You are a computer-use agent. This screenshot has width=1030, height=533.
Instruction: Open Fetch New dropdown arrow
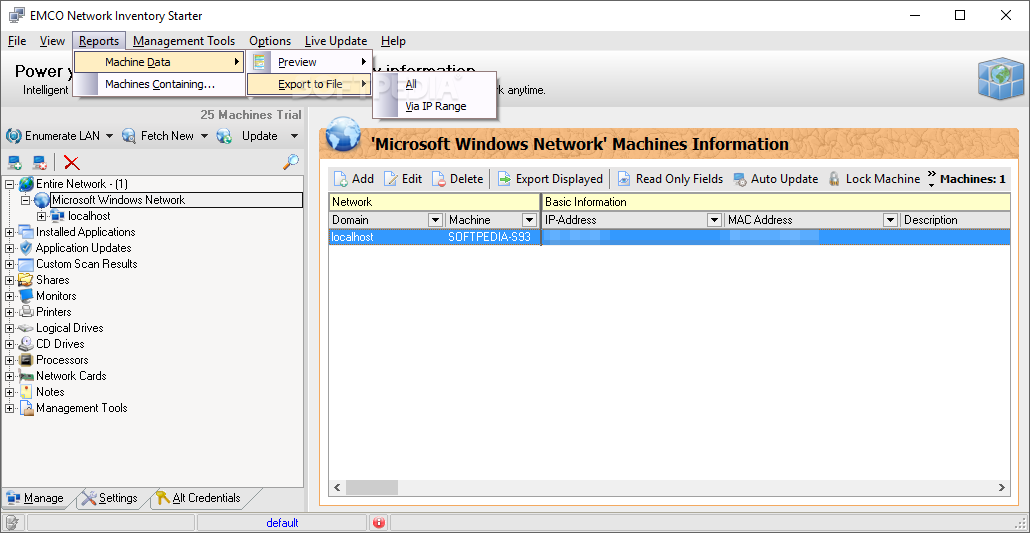[204, 136]
